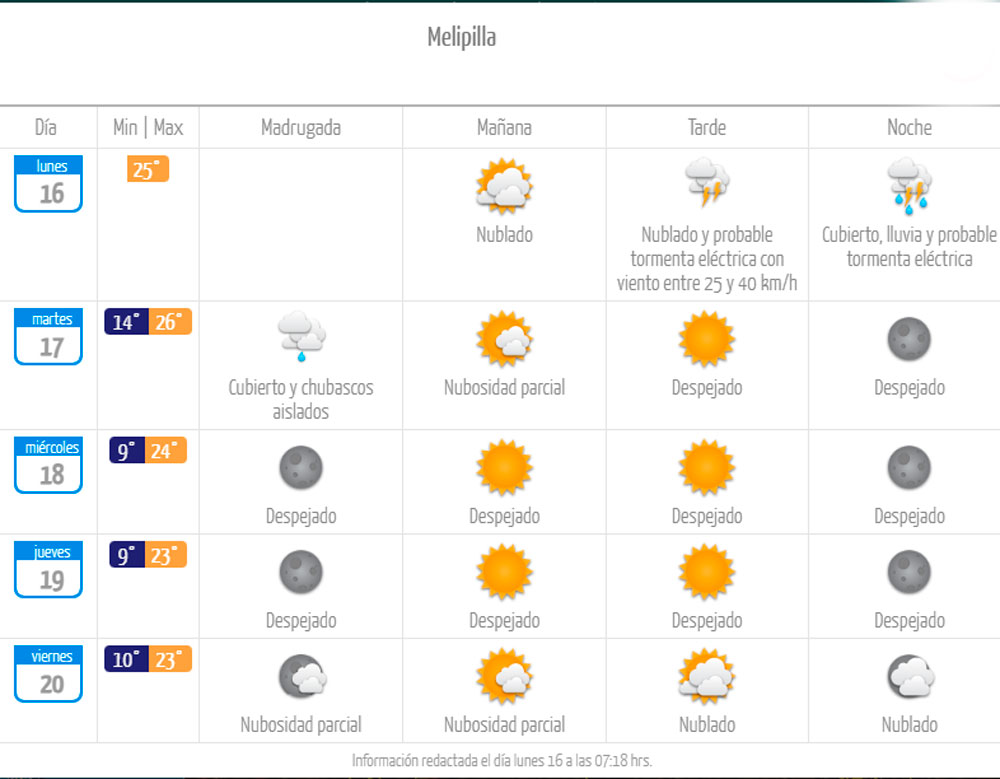Click the jueves 19 calendar badge

pos(48,570)
